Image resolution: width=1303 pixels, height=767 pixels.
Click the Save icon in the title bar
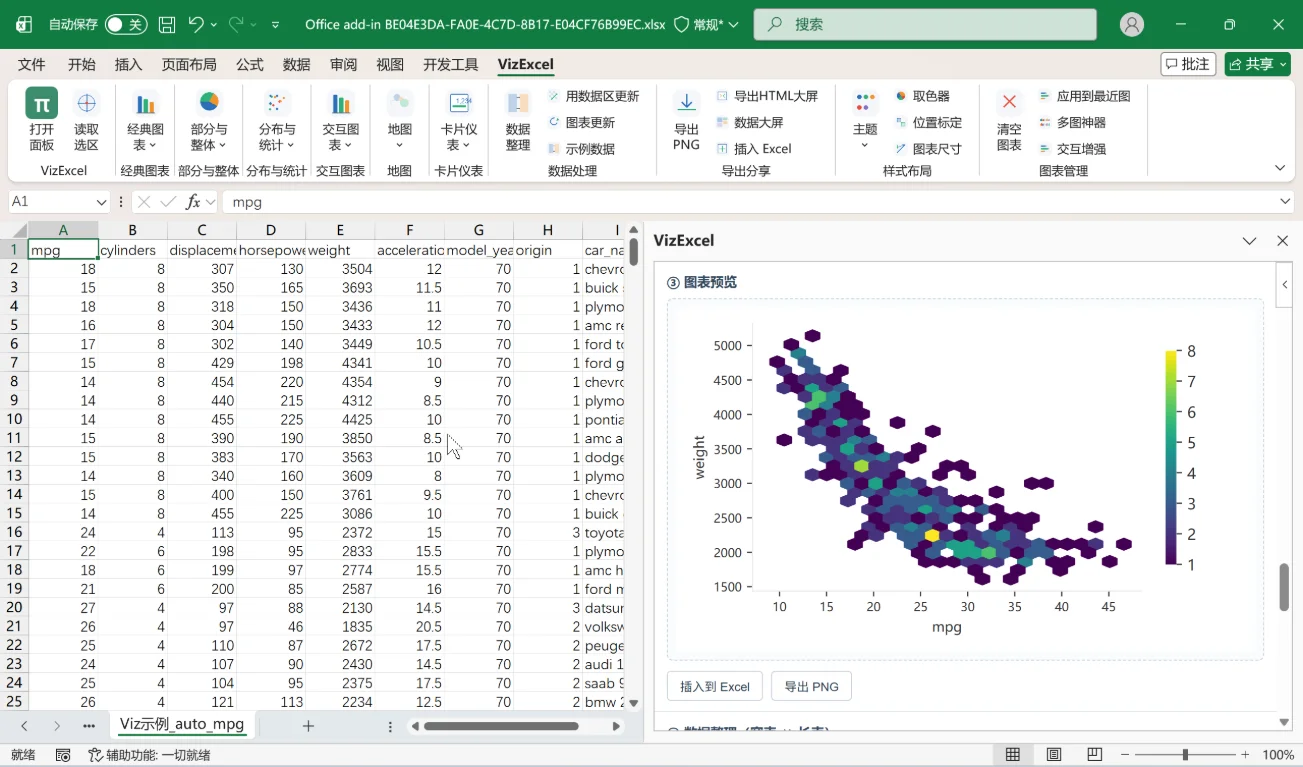coord(167,24)
